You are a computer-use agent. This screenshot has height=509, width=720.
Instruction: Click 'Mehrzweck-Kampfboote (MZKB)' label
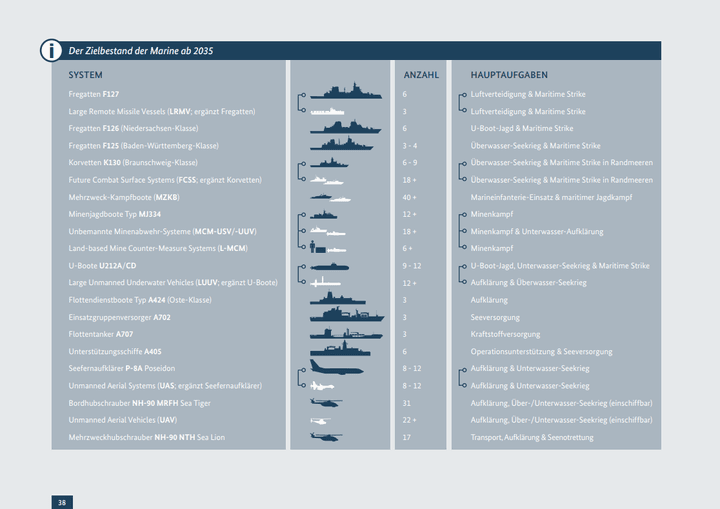pos(124,198)
